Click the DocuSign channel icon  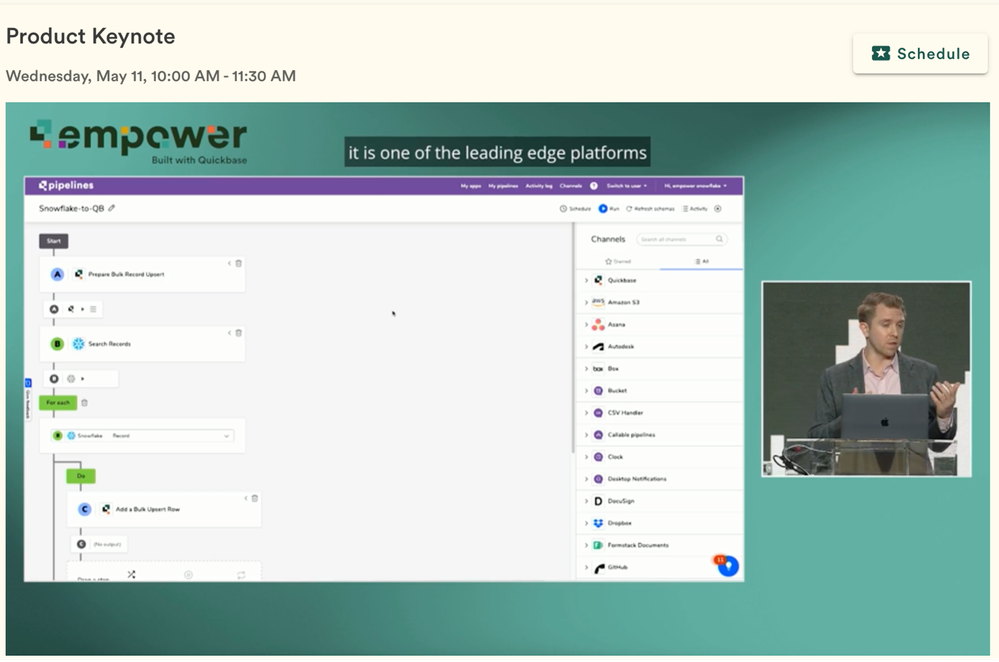[x=598, y=501]
